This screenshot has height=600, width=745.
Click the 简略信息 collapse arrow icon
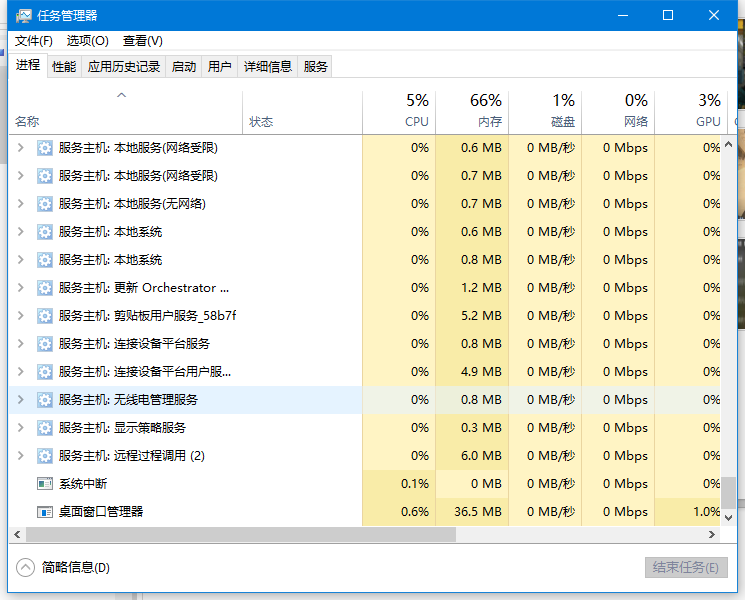tap(25, 567)
